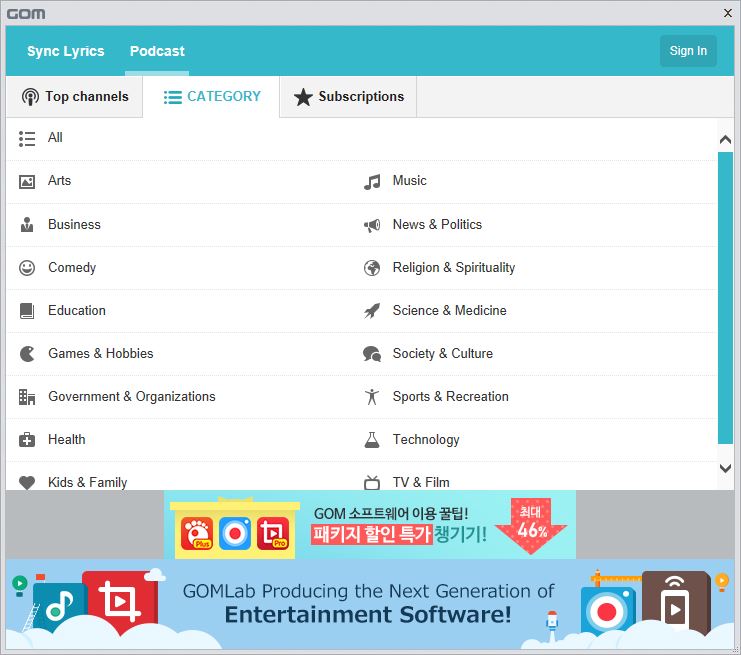Screen dimensions: 741x655
Task: Click the Kids & Family heart icon
Action: click(27, 483)
